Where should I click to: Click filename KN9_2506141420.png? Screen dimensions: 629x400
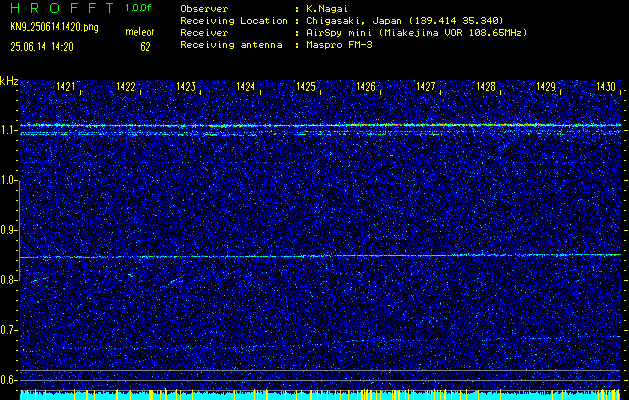click(x=54, y=27)
